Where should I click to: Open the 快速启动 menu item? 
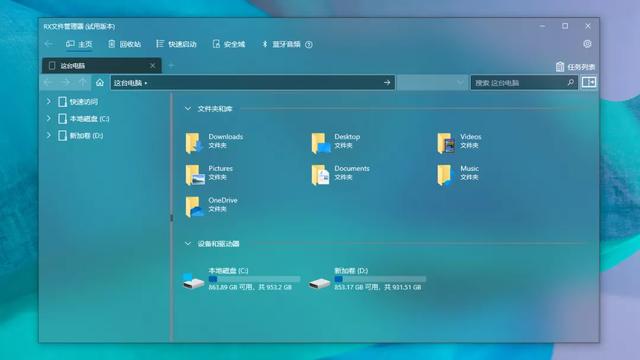(176, 44)
